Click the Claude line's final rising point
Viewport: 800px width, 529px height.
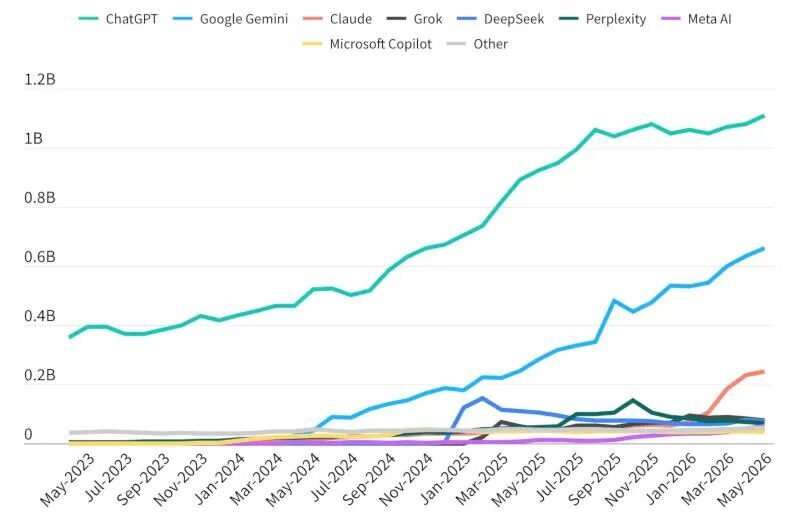pos(763,371)
